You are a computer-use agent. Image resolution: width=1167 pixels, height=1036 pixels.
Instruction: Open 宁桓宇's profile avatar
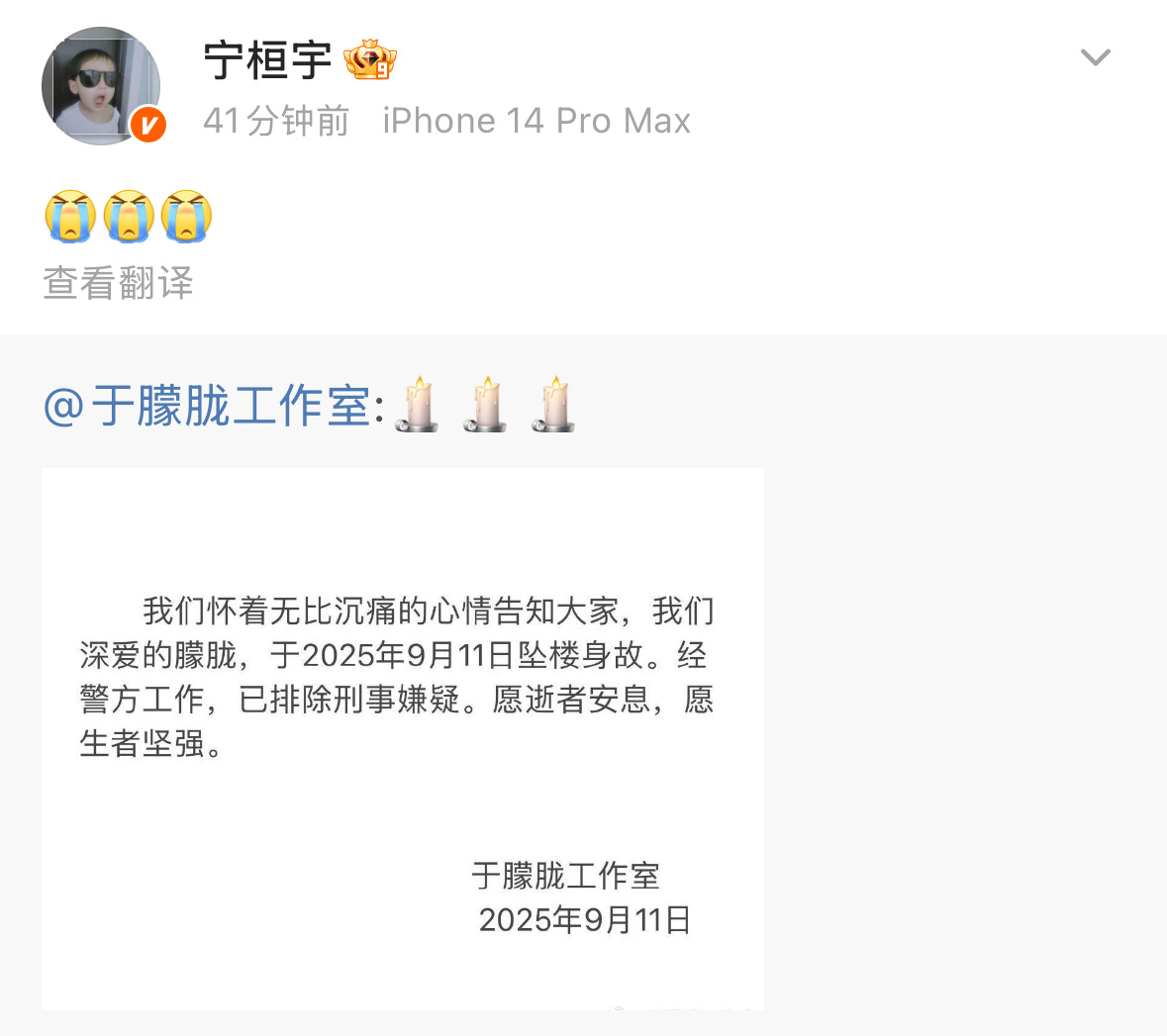[x=101, y=85]
